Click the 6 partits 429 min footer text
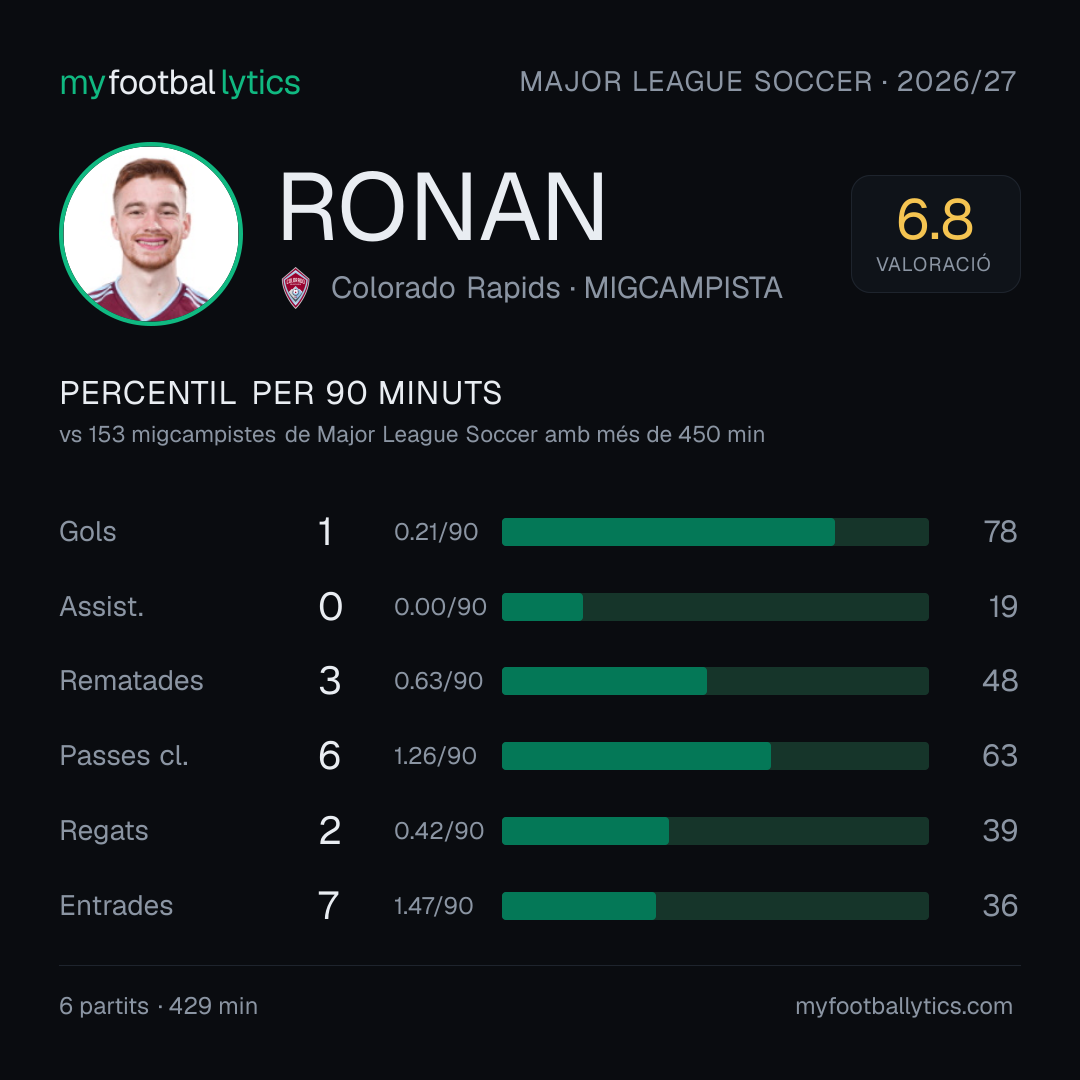 pos(158,1006)
